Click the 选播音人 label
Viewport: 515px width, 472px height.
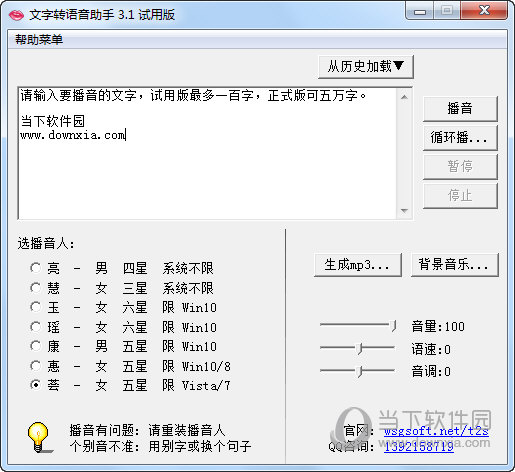(46, 243)
